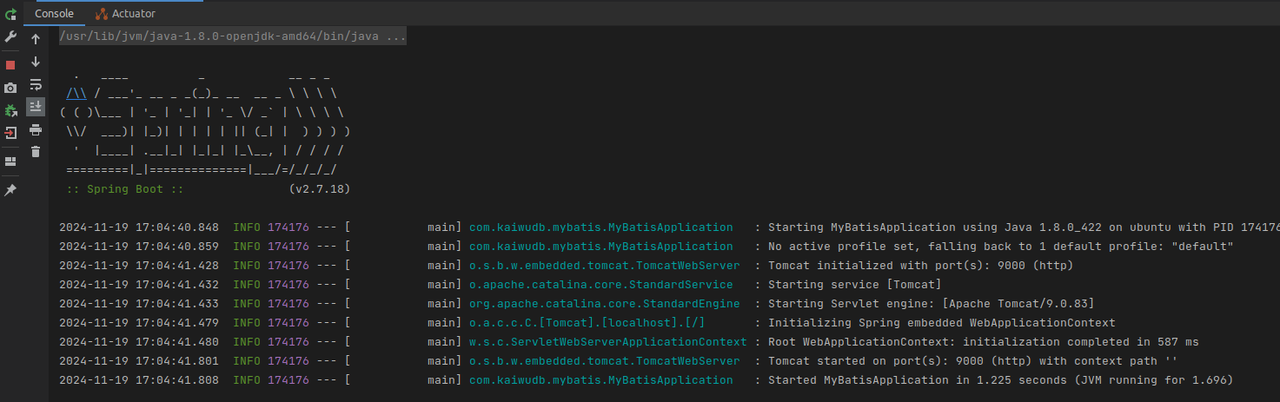Viewport: 1280px width, 402px height.
Task: Jump up the stack trace with up arrow
Action: point(36,39)
